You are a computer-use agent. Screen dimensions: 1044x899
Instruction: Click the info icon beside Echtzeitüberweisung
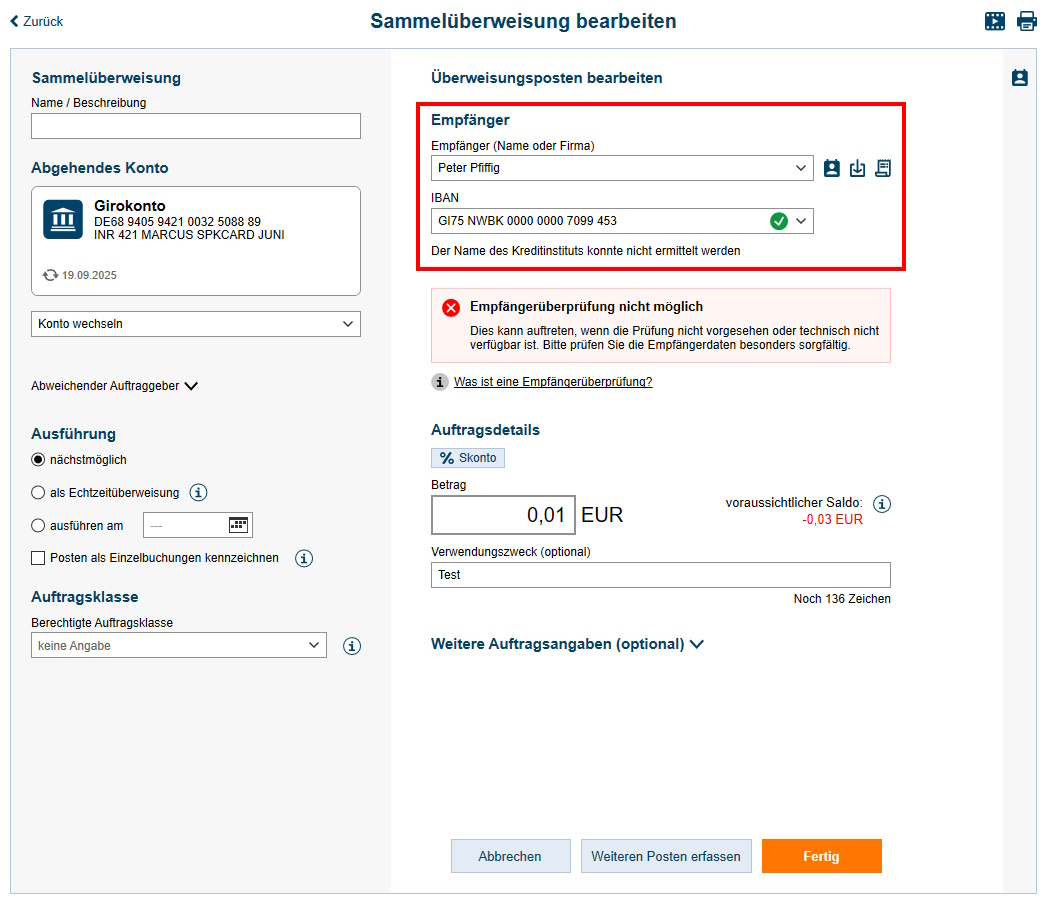pos(198,492)
